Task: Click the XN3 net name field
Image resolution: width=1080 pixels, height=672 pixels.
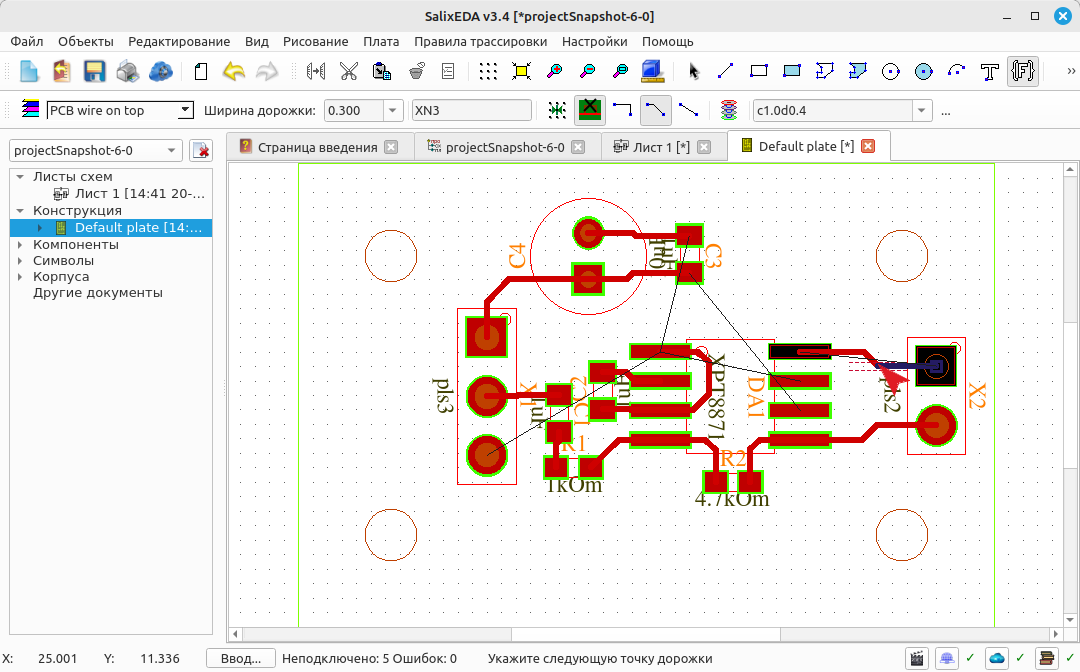Action: (472, 110)
